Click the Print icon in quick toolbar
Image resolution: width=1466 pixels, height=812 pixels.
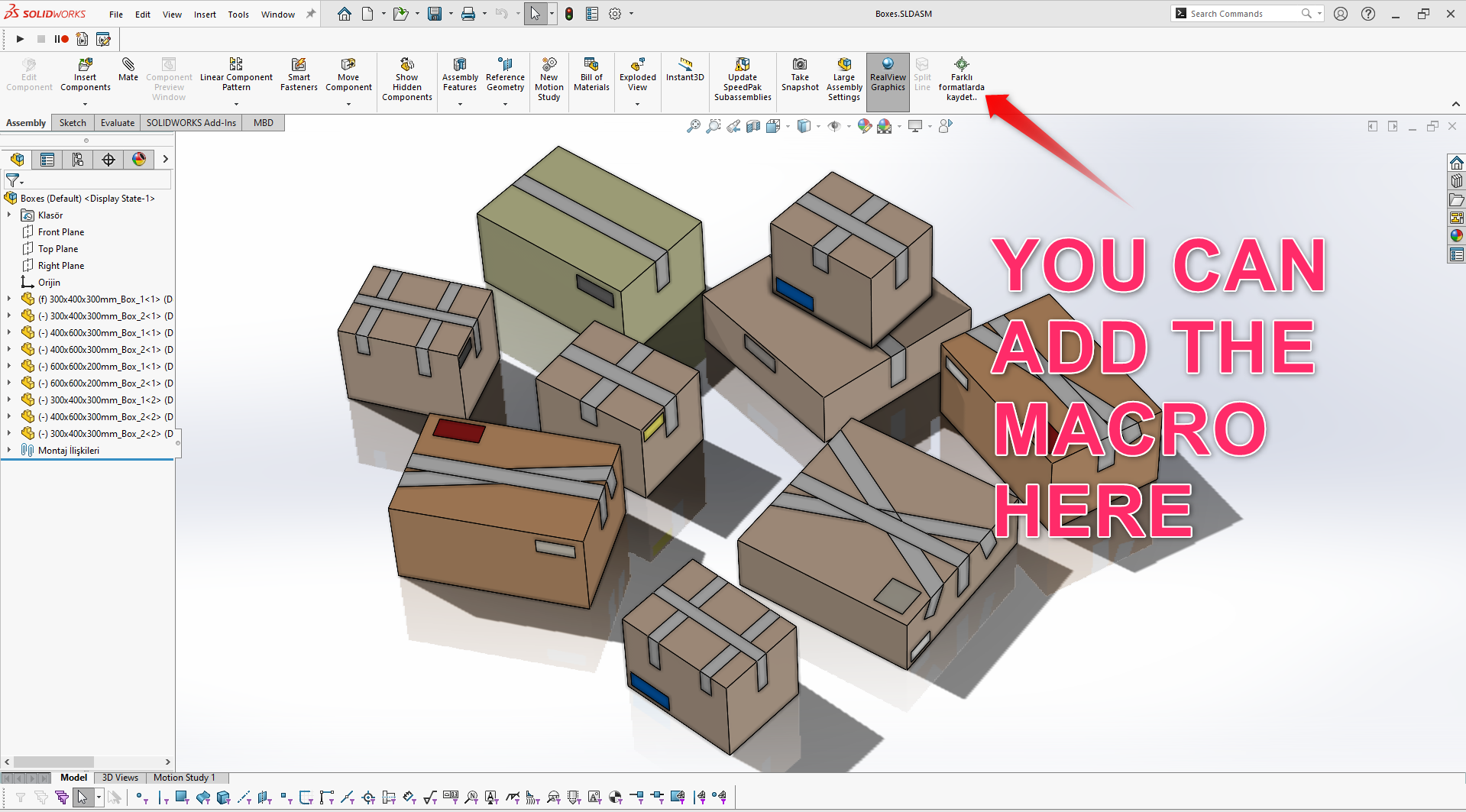468,14
